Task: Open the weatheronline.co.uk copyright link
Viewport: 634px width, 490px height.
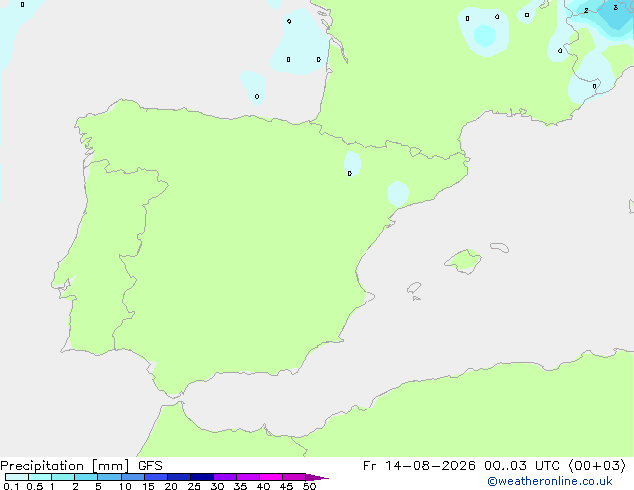Action: (x=550, y=481)
